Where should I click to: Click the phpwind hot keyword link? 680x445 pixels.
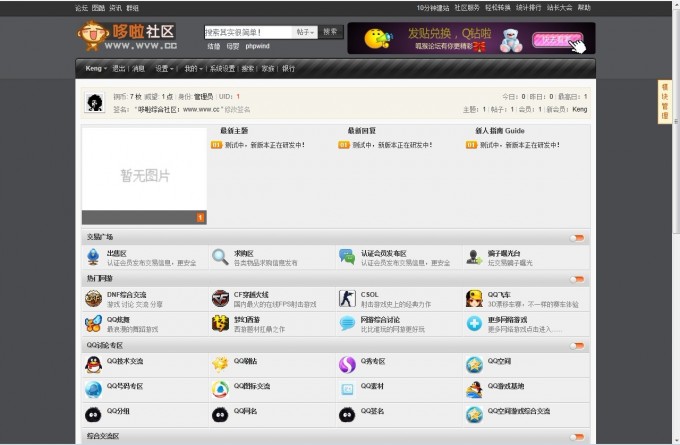pos(258,46)
